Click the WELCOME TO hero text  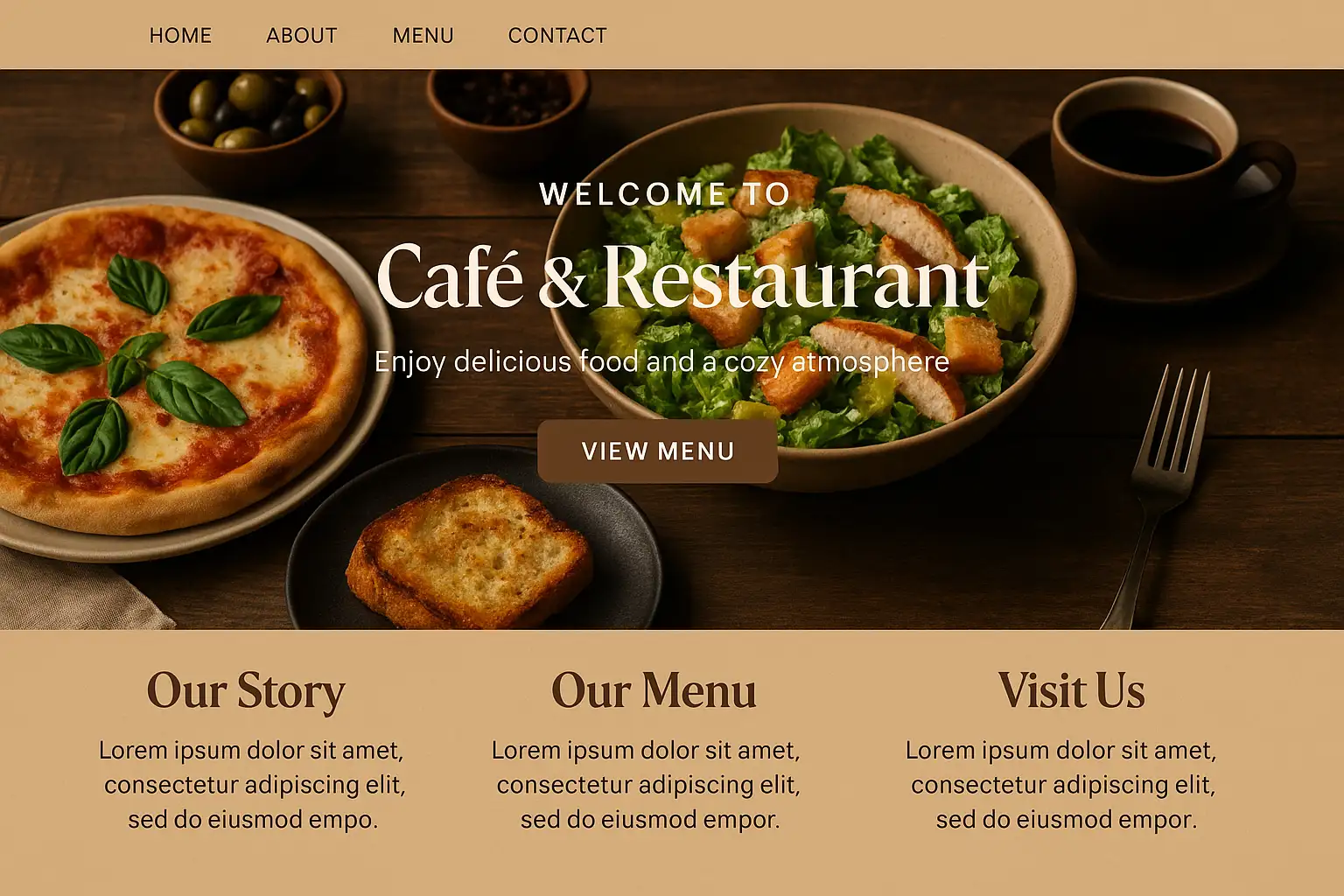click(x=665, y=194)
